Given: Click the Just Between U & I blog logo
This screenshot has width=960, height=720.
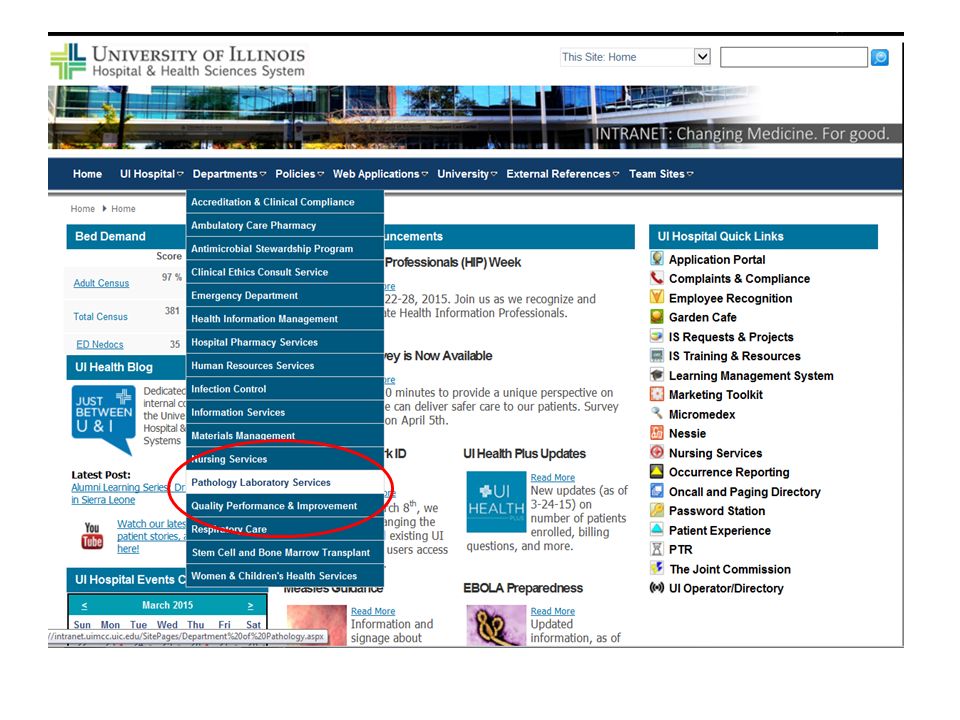Looking at the screenshot, I should (103, 420).
